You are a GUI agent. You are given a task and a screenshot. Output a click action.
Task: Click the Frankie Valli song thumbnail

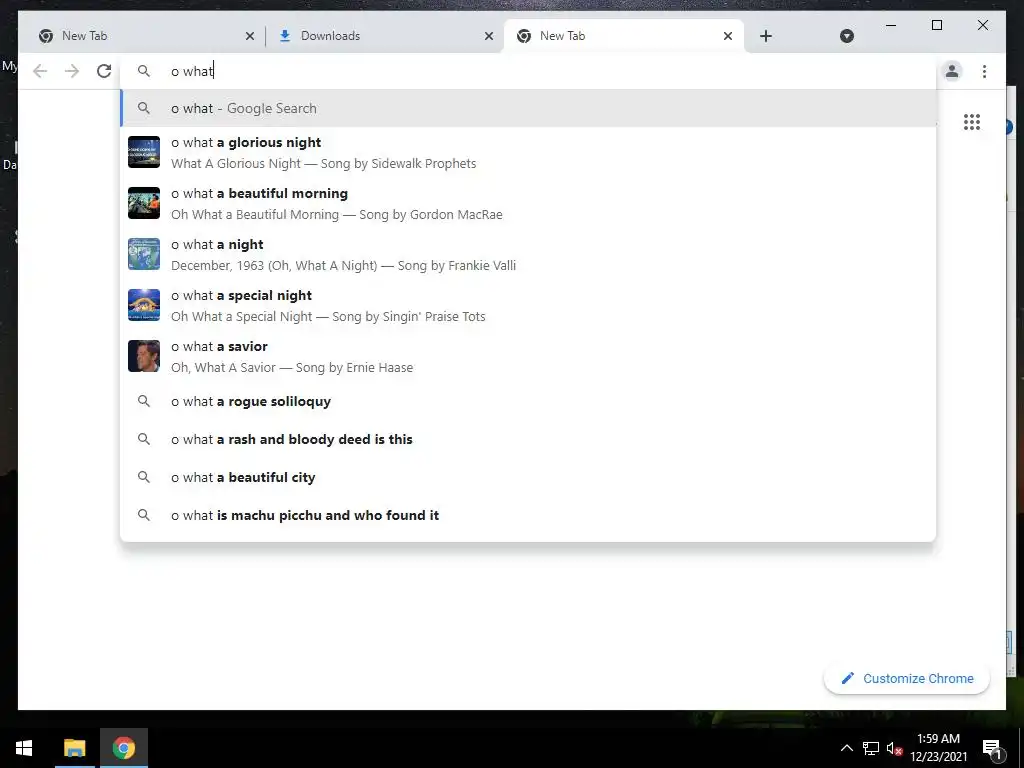pos(144,254)
